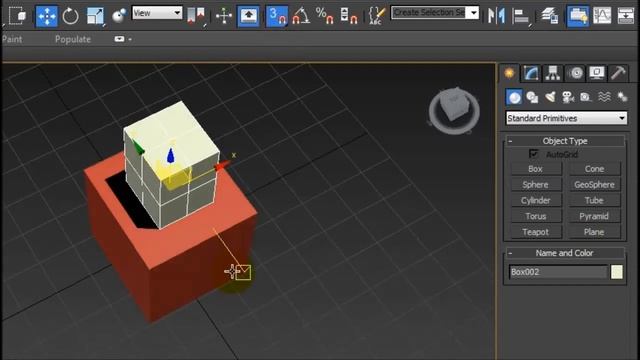The image size is (640, 360).
Task: Collapse the Name and Color rollout
Action: coord(565,253)
